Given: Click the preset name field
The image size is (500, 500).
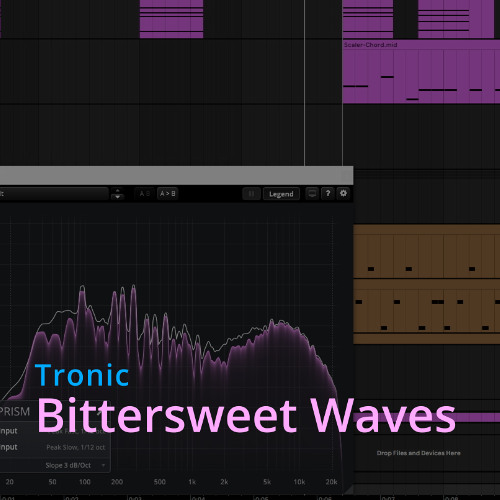Looking at the screenshot, I should [x=54, y=194].
